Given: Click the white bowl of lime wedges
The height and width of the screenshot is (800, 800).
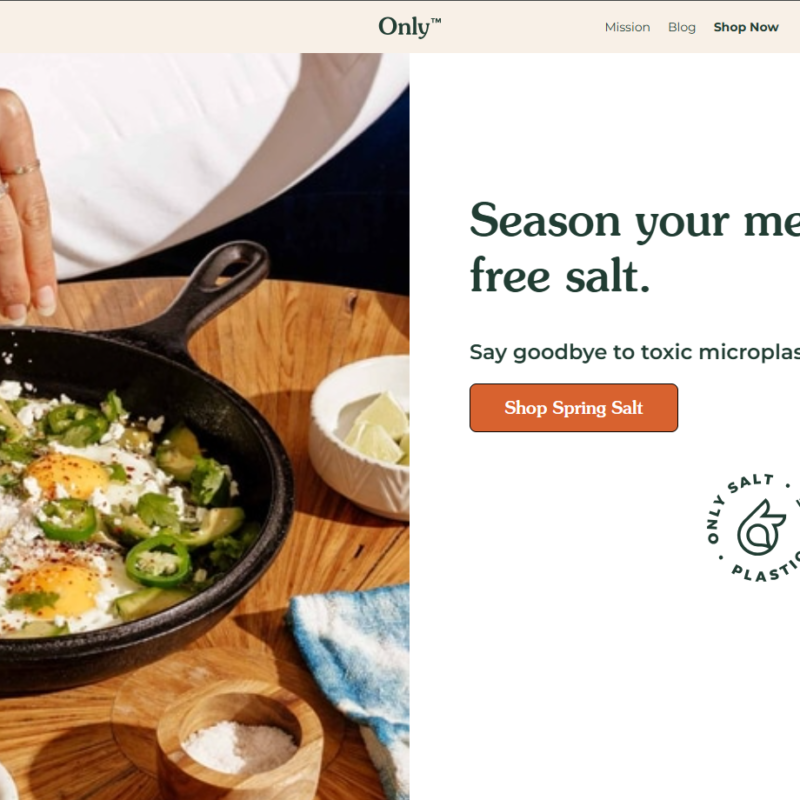Looking at the screenshot, I should 362,438.
